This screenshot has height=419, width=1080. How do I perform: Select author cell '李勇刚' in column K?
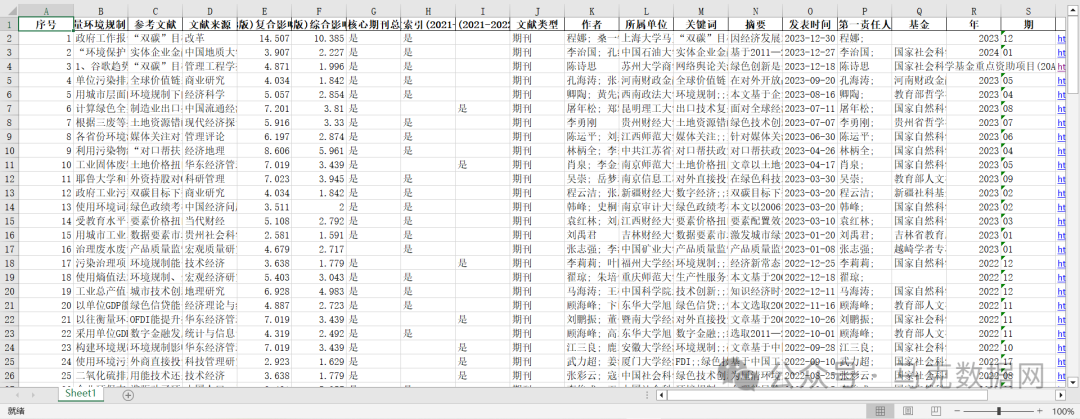(592, 122)
